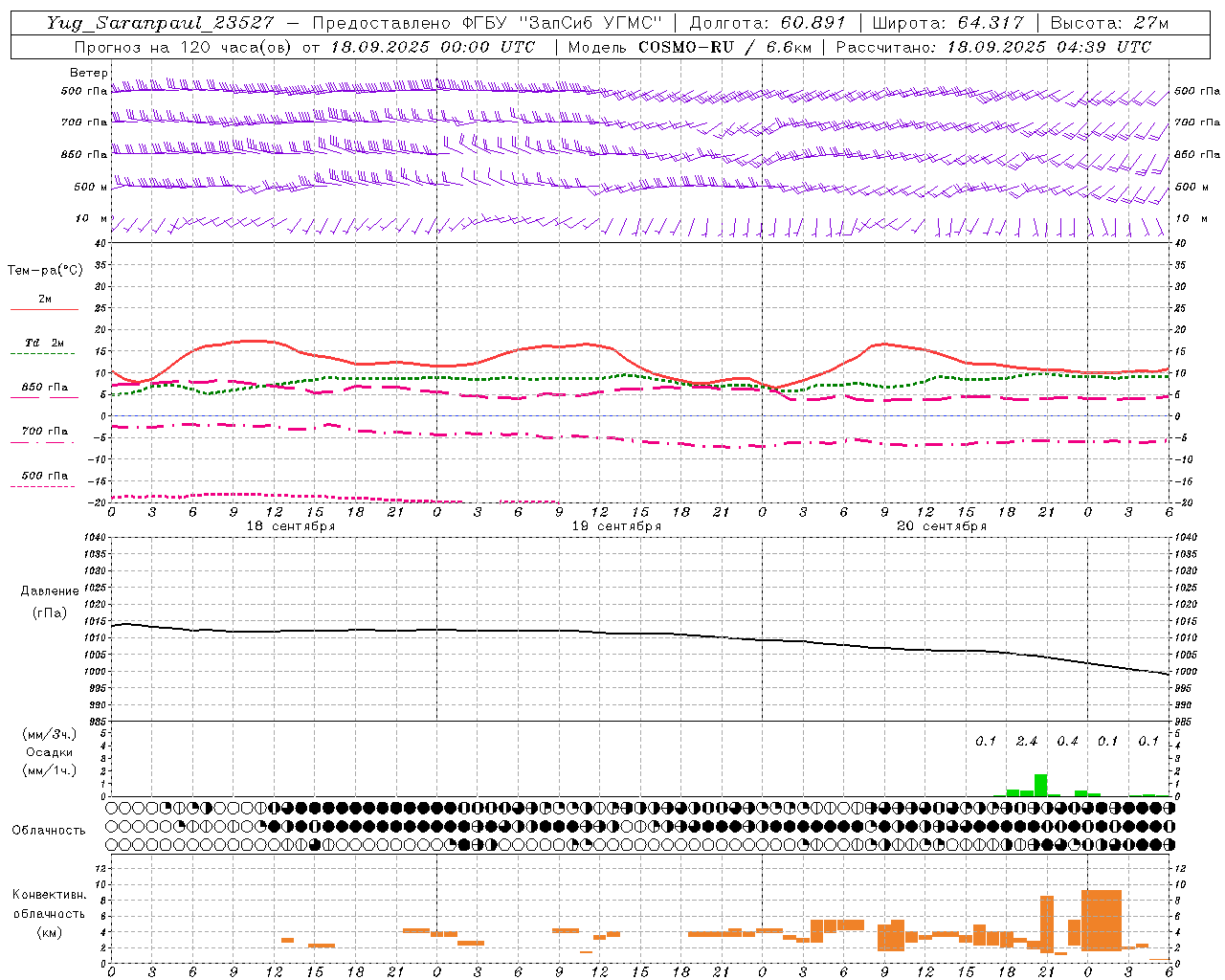Click the (гПа) unit label under Давление
The height and width of the screenshot is (980, 1225).
tap(50, 612)
